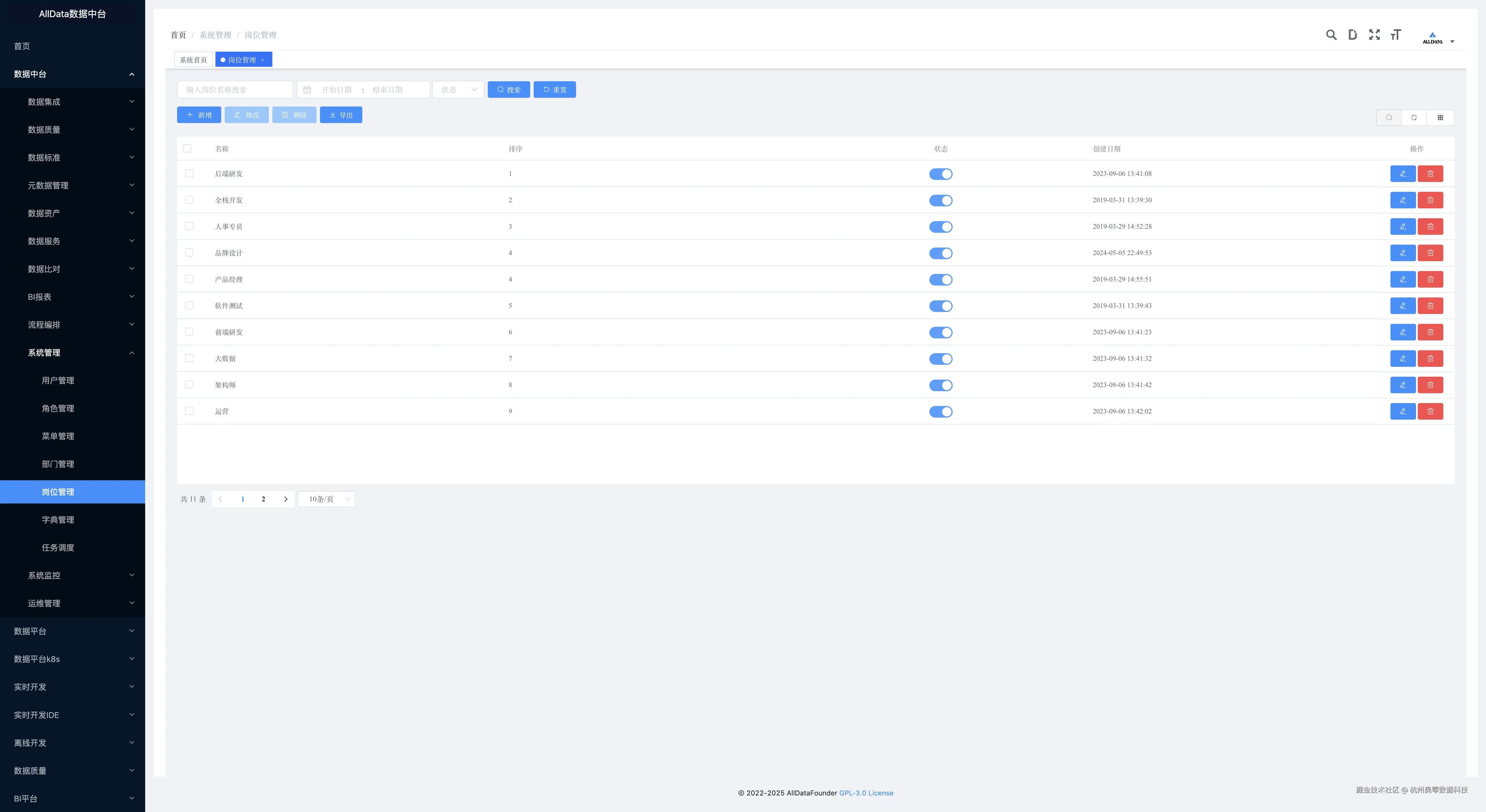Open the 10条/页 page size dropdown
The height and width of the screenshot is (812, 1486).
327,499
